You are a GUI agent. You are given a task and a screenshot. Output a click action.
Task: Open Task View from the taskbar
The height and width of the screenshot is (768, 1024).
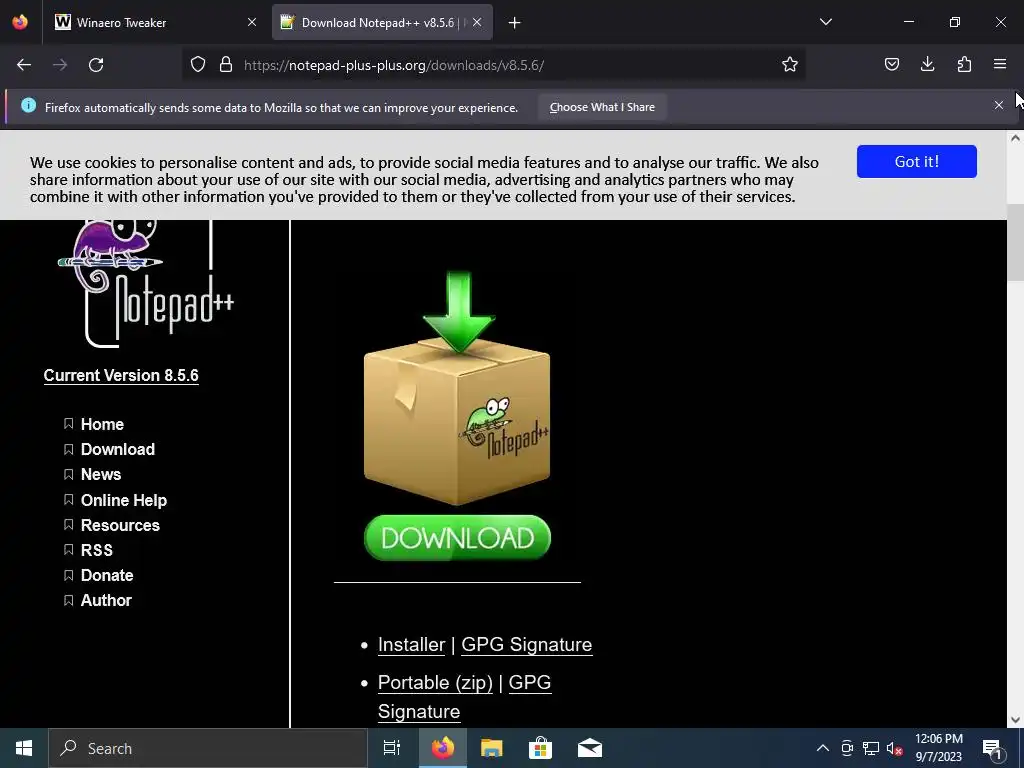(392, 748)
